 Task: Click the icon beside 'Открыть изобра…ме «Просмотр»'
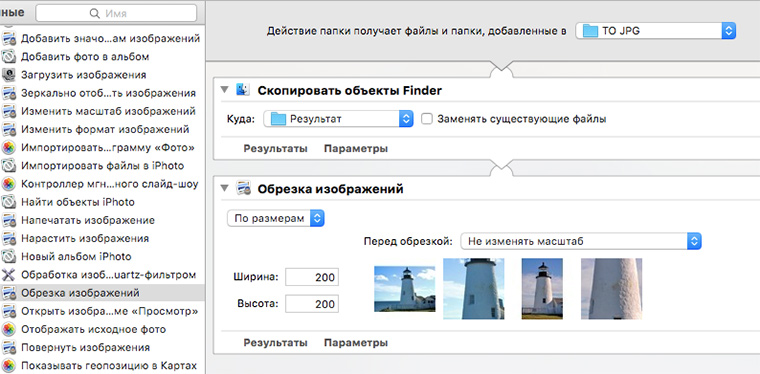pyautogui.click(x=9, y=311)
